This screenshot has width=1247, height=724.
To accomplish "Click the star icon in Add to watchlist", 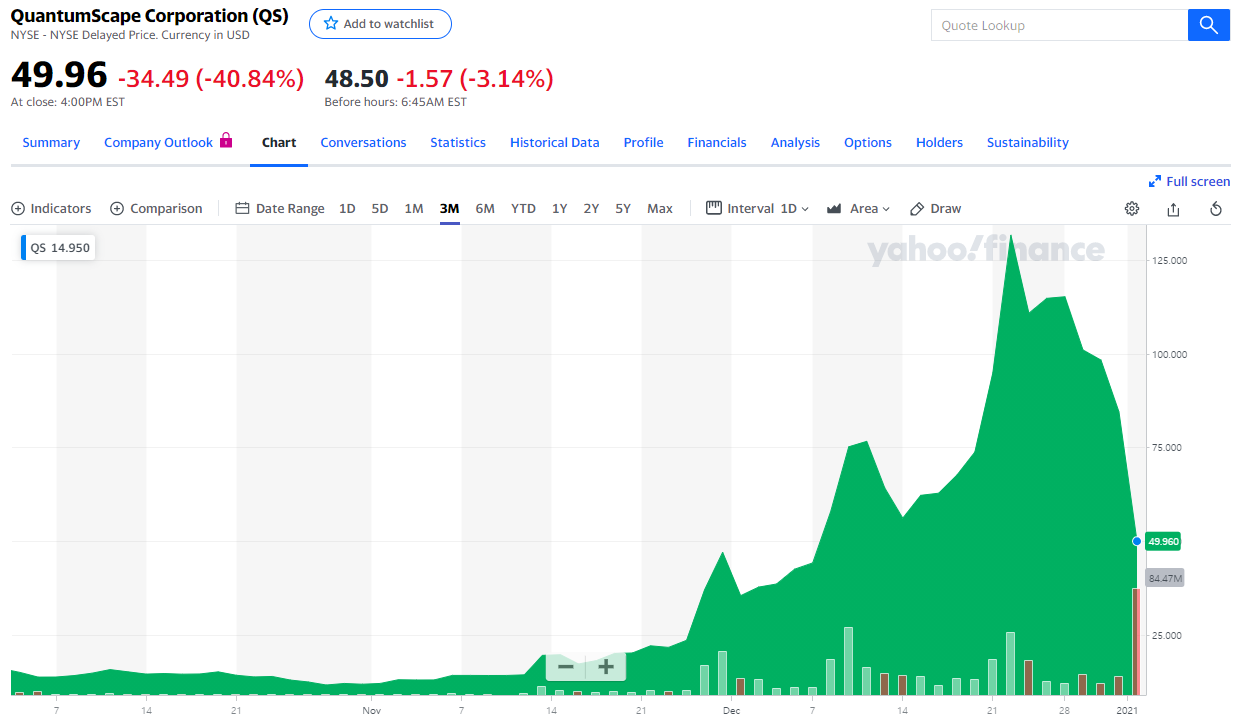I will tap(331, 24).
